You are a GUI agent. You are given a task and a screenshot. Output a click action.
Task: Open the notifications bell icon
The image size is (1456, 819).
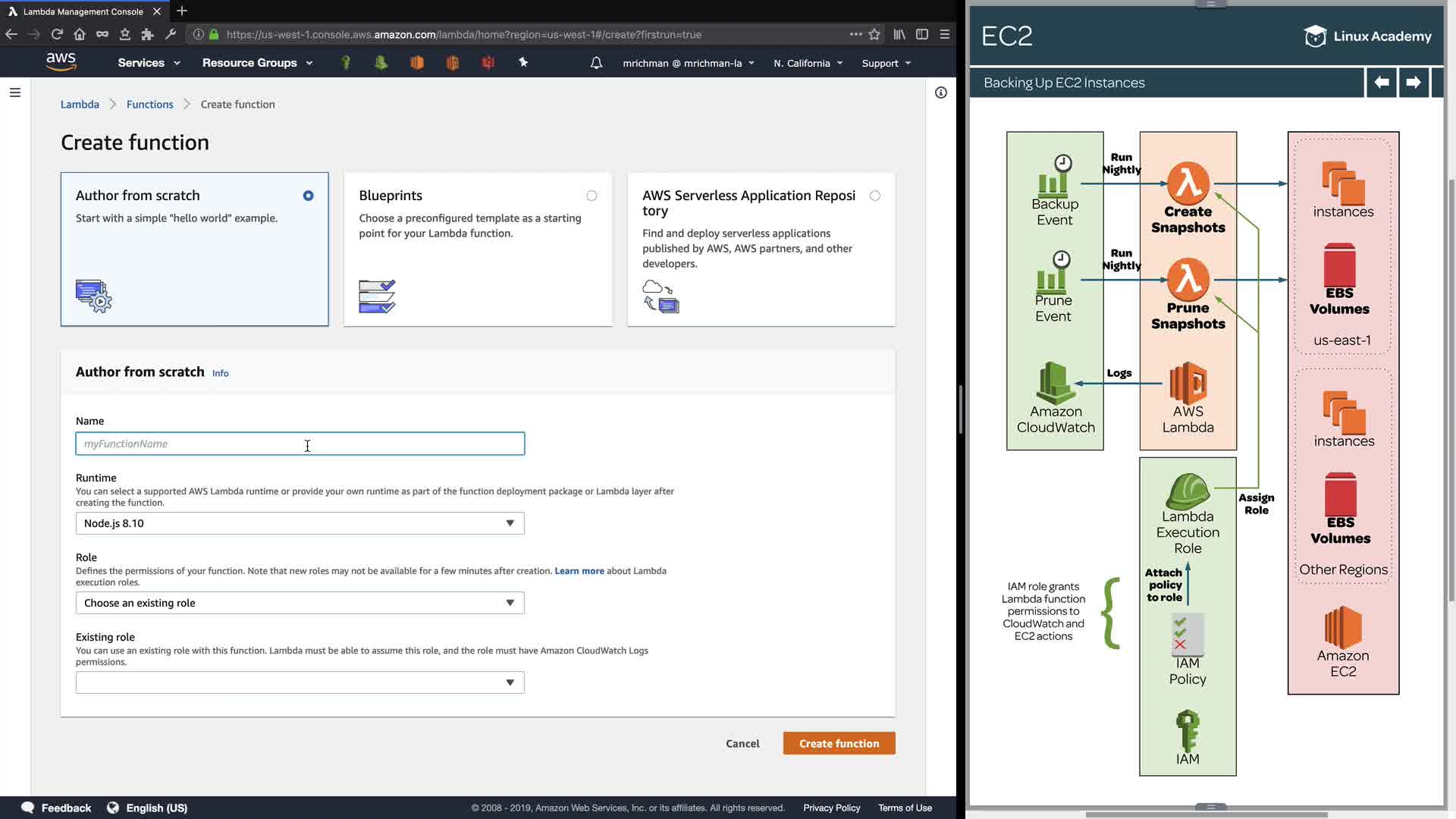(596, 63)
